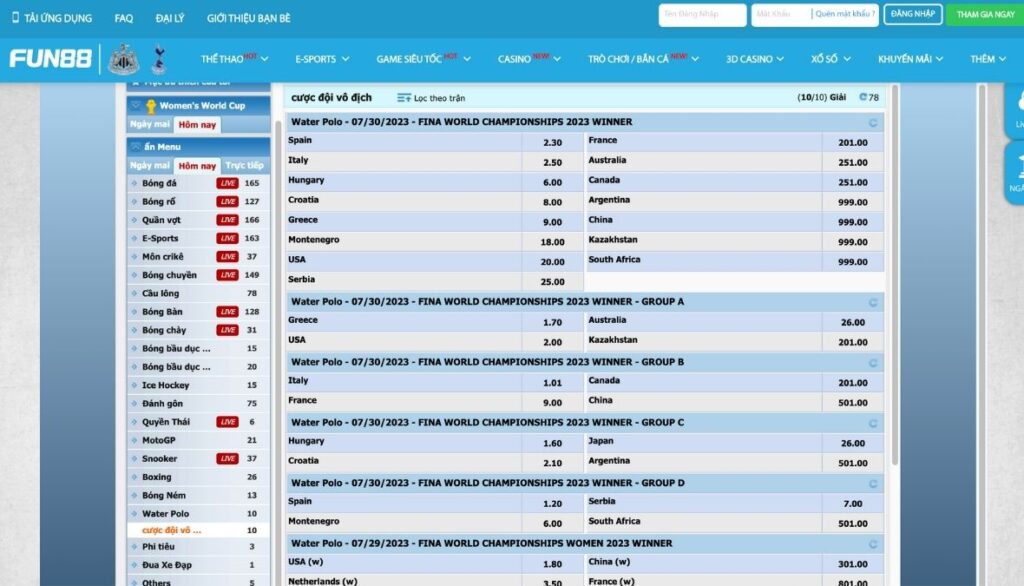Select Montenegro Group D odds 6.00

(552, 523)
